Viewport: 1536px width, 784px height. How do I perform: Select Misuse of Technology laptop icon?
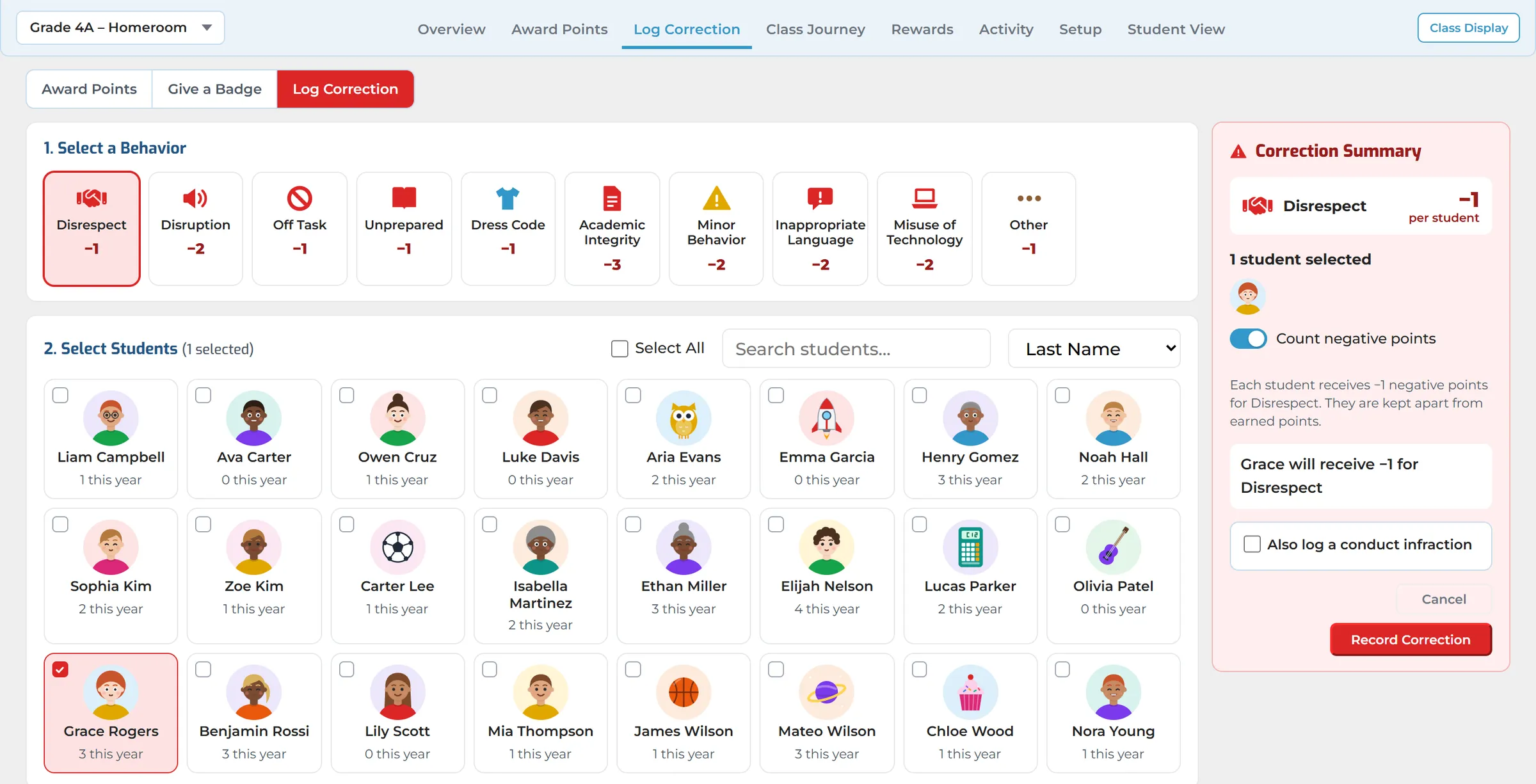(924, 198)
